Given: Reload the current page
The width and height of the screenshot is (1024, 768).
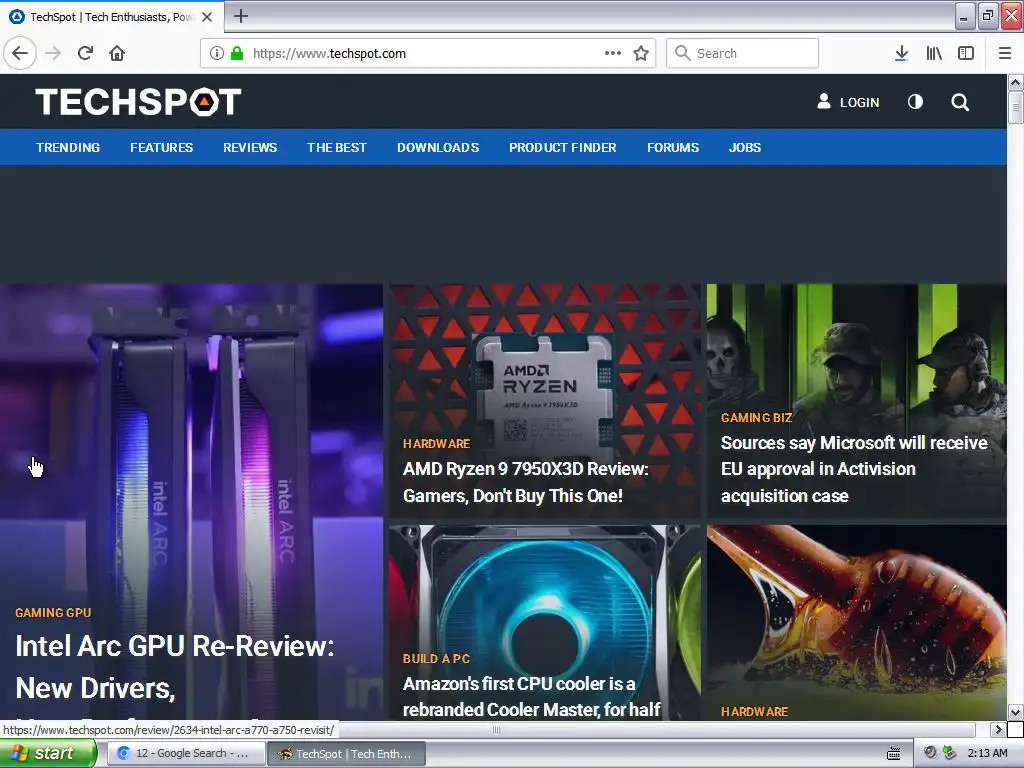Looking at the screenshot, I should [86, 53].
